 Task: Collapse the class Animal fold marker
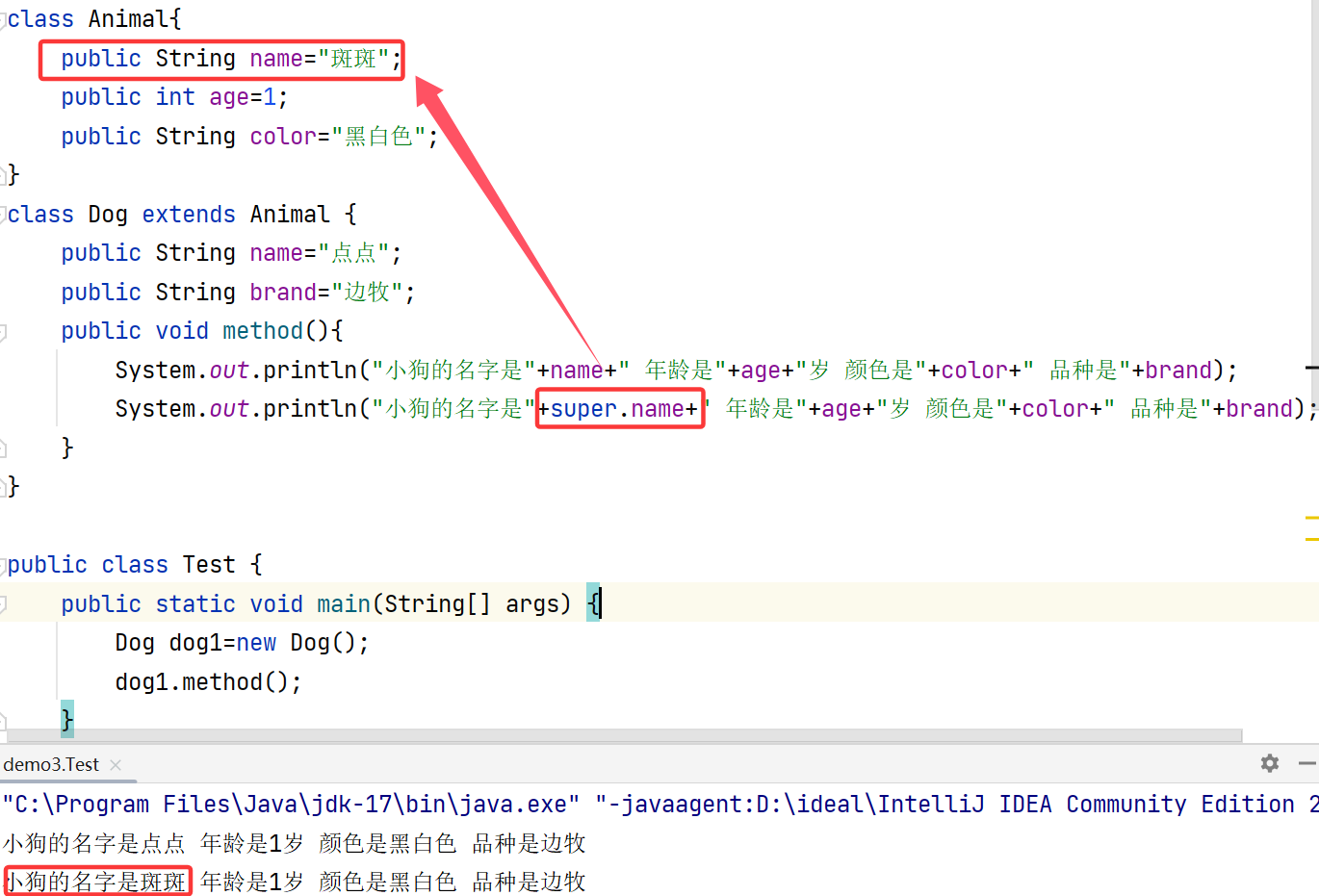pyautogui.click(x=3, y=19)
